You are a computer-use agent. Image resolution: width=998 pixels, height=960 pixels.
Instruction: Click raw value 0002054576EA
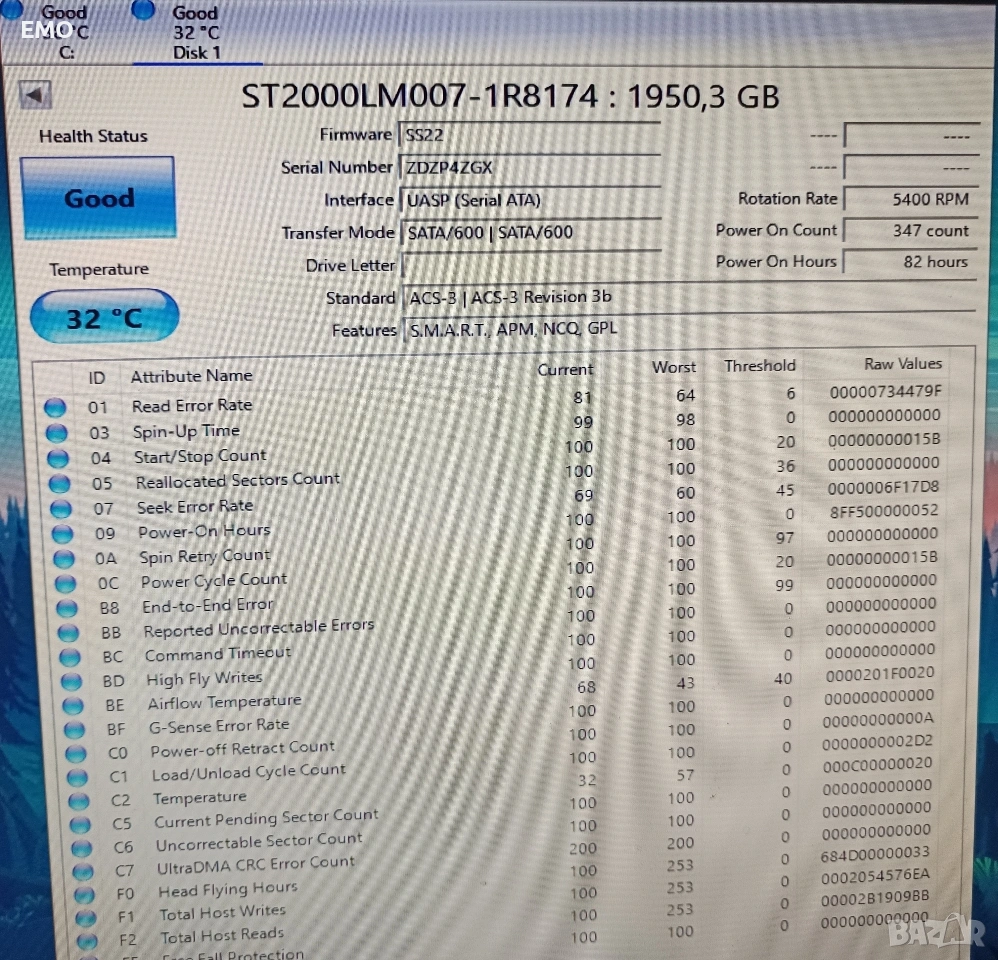(875, 877)
